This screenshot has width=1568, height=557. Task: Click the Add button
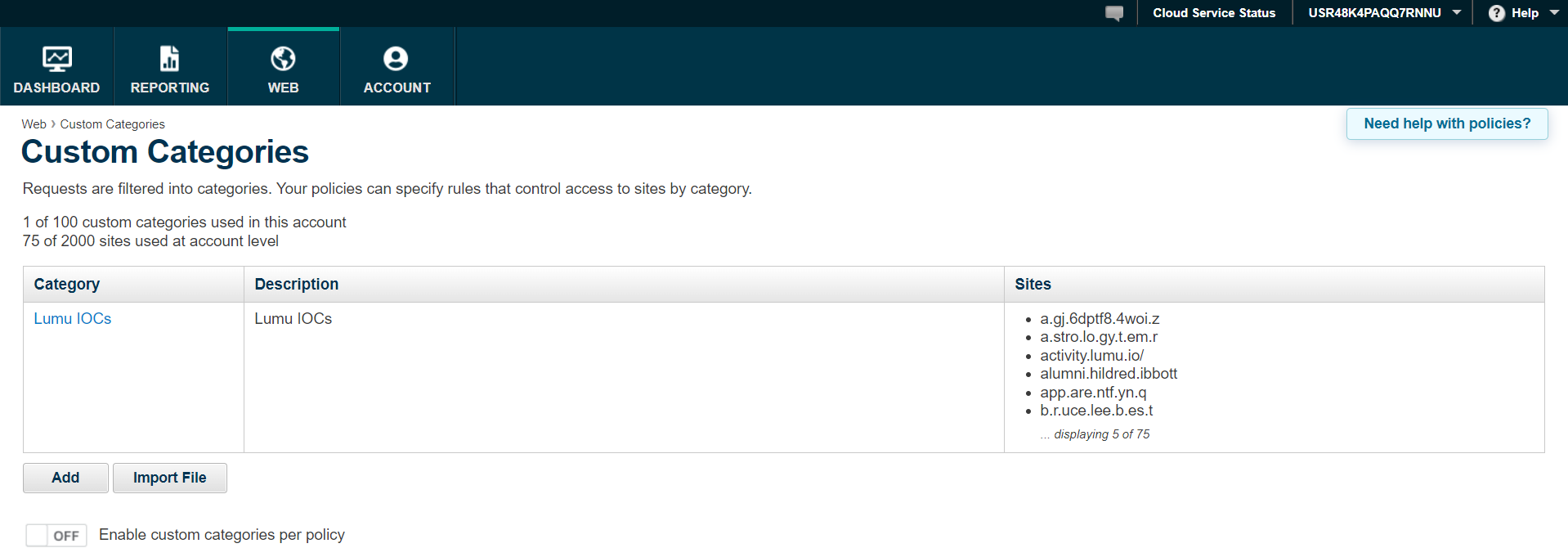click(65, 478)
